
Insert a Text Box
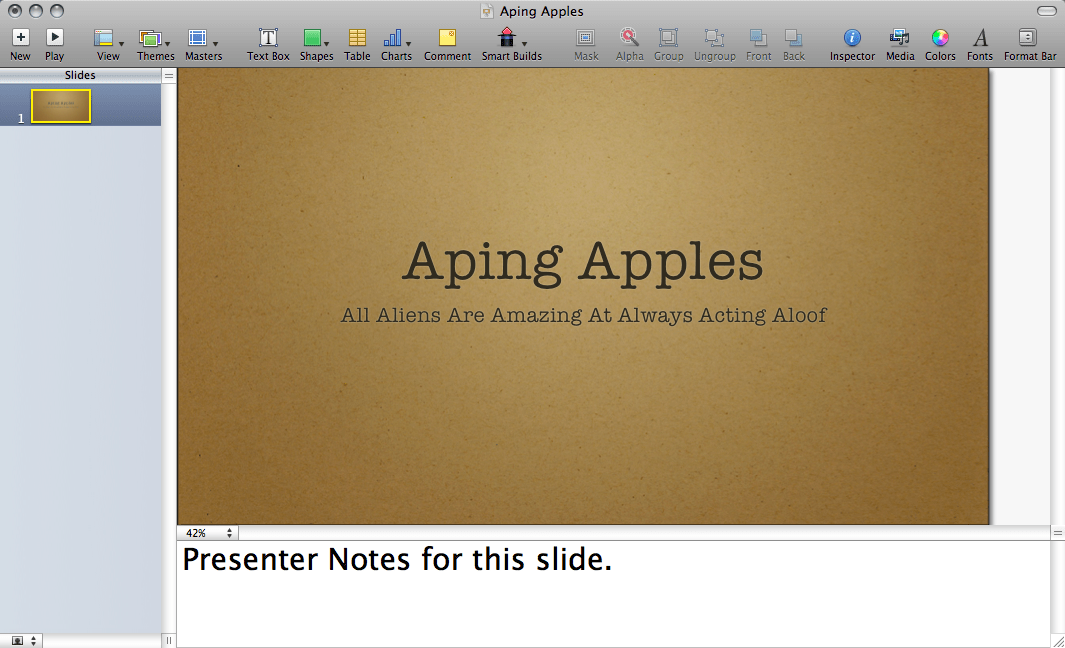(268, 38)
